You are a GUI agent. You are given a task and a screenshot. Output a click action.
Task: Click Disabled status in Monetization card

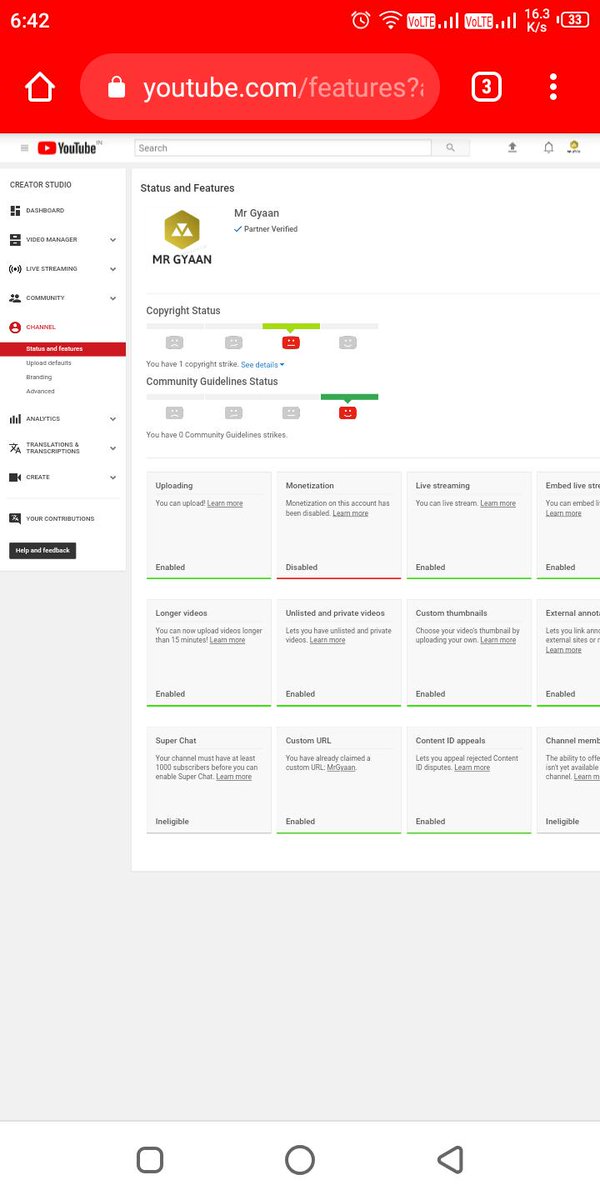[302, 567]
